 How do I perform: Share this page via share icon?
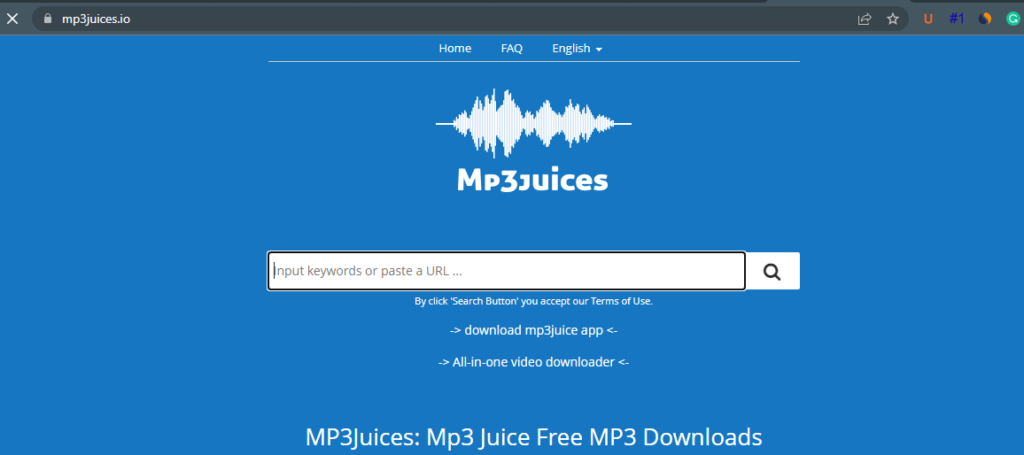pos(865,19)
